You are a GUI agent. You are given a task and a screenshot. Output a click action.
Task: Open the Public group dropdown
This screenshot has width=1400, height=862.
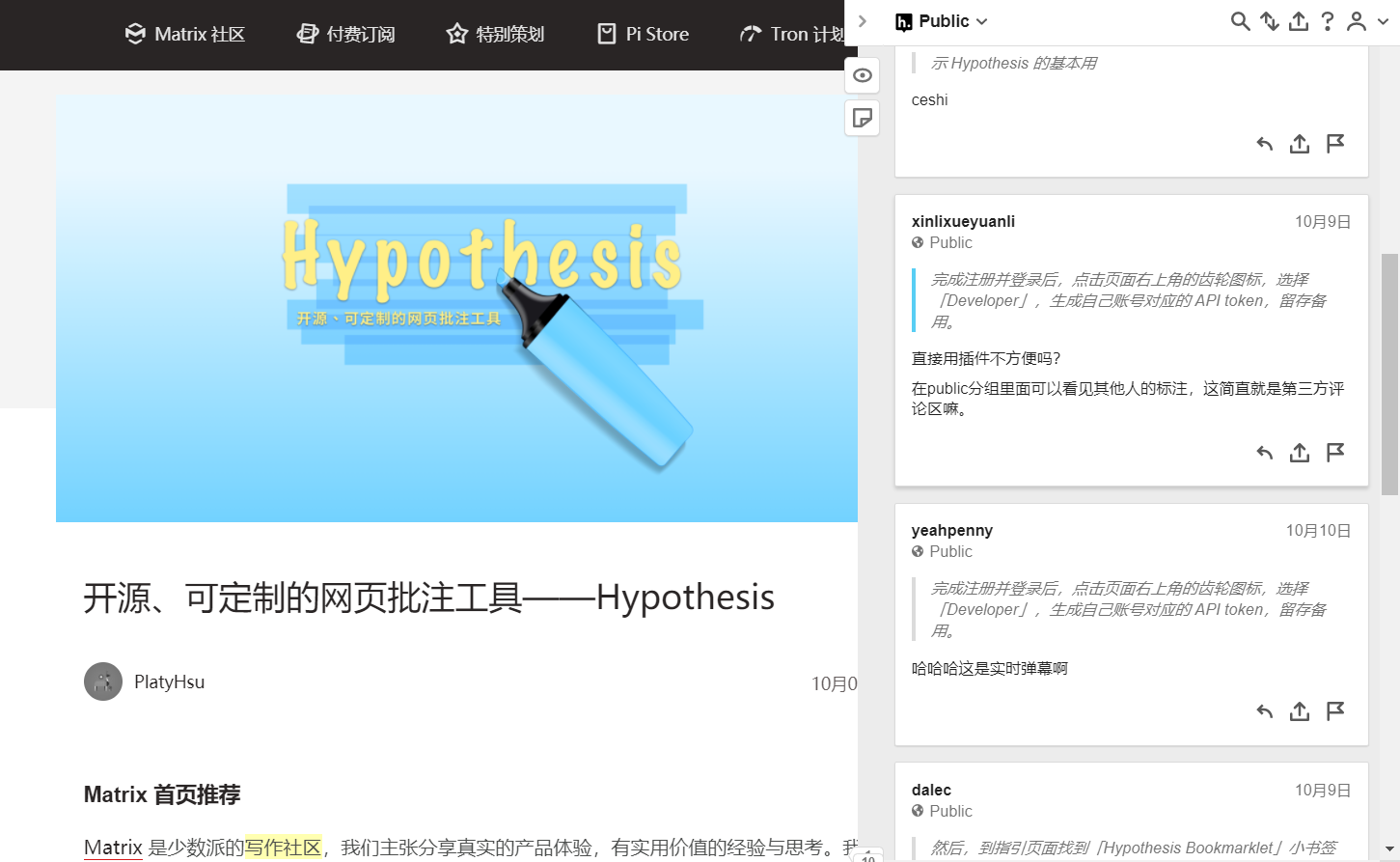click(x=942, y=21)
